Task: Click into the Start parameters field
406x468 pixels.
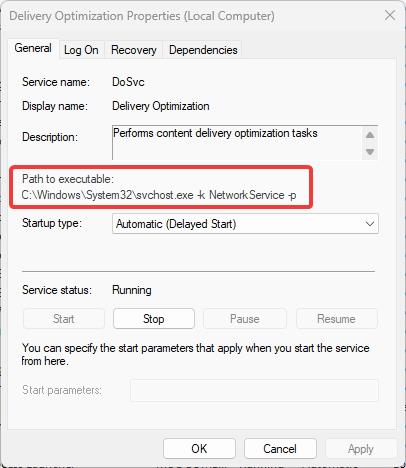Action: 254,390
